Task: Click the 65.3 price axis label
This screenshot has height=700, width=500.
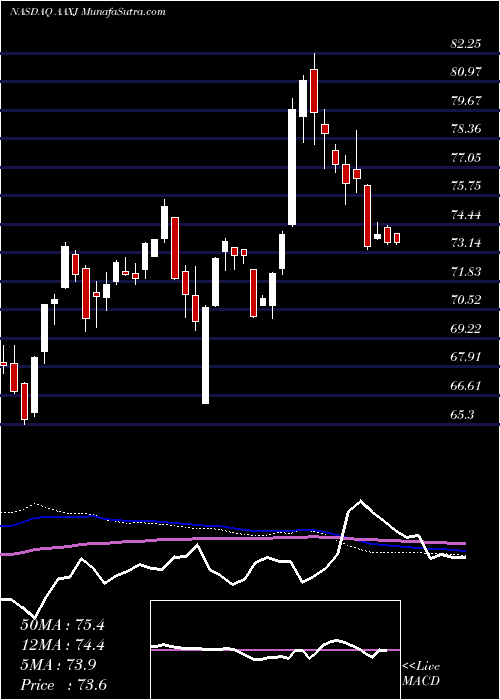Action: point(462,415)
